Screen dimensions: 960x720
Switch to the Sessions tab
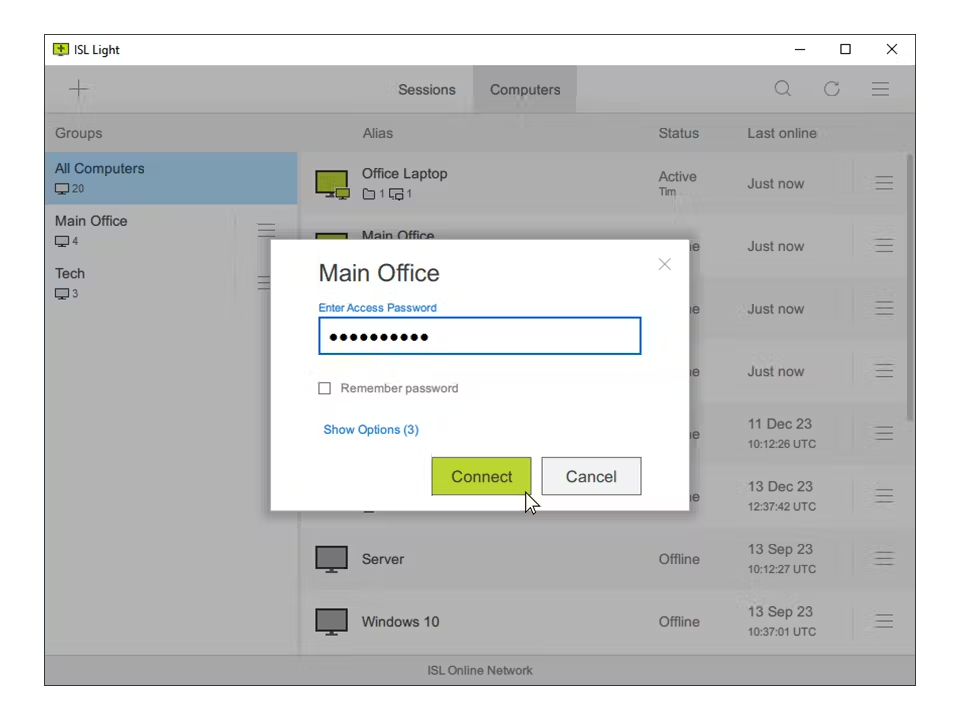tap(427, 89)
